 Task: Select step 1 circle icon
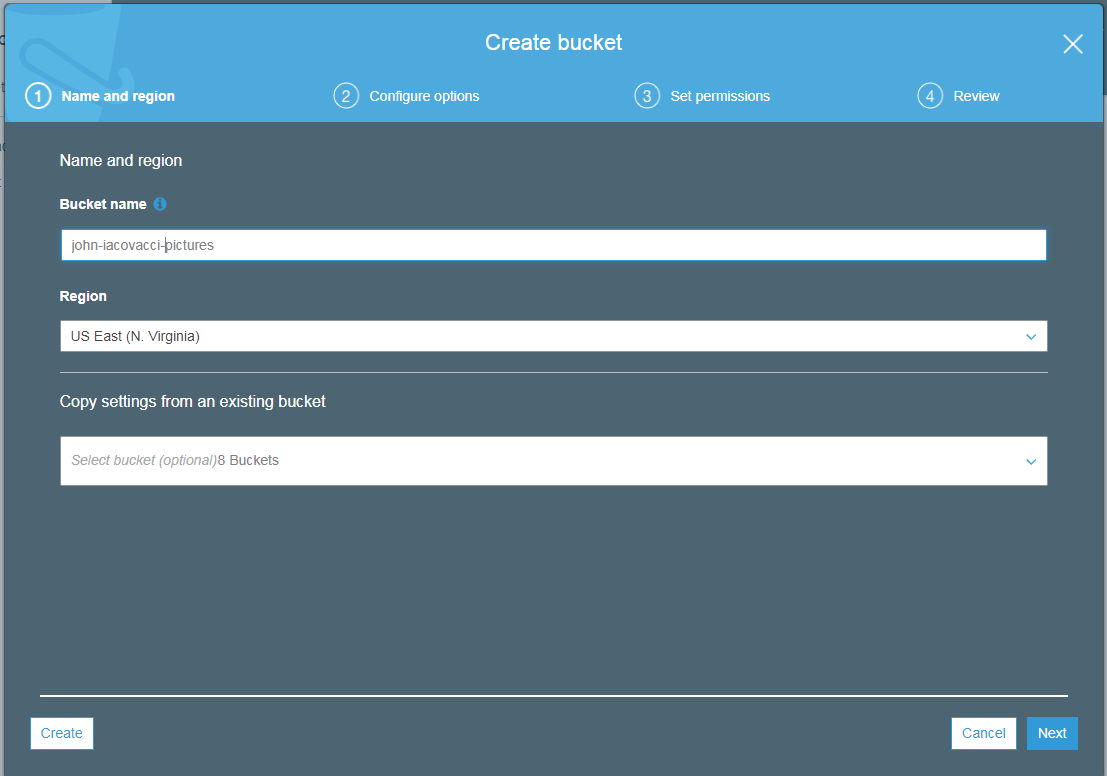point(38,96)
